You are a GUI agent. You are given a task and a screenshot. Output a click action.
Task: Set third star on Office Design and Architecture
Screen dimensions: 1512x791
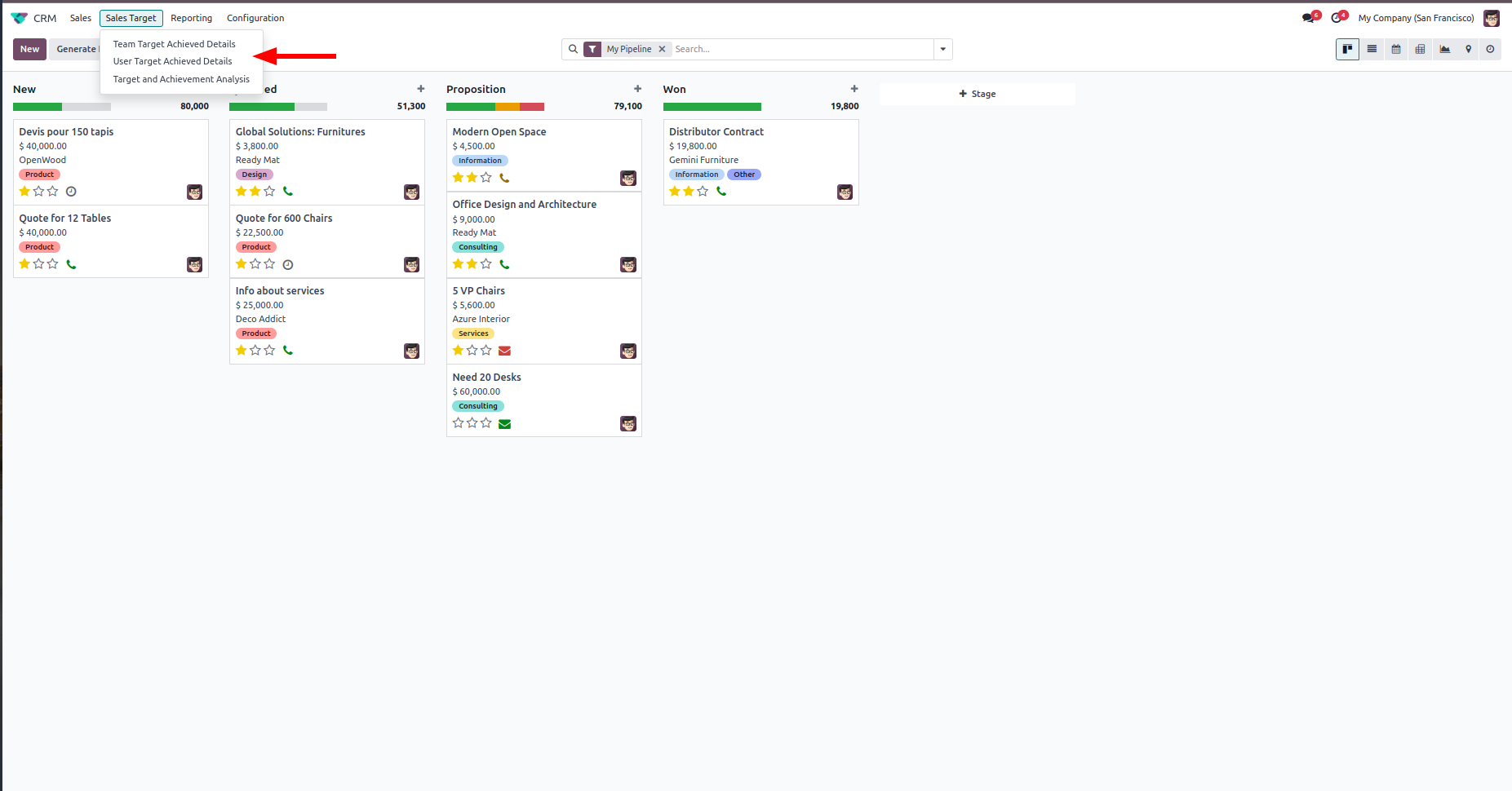[486, 264]
